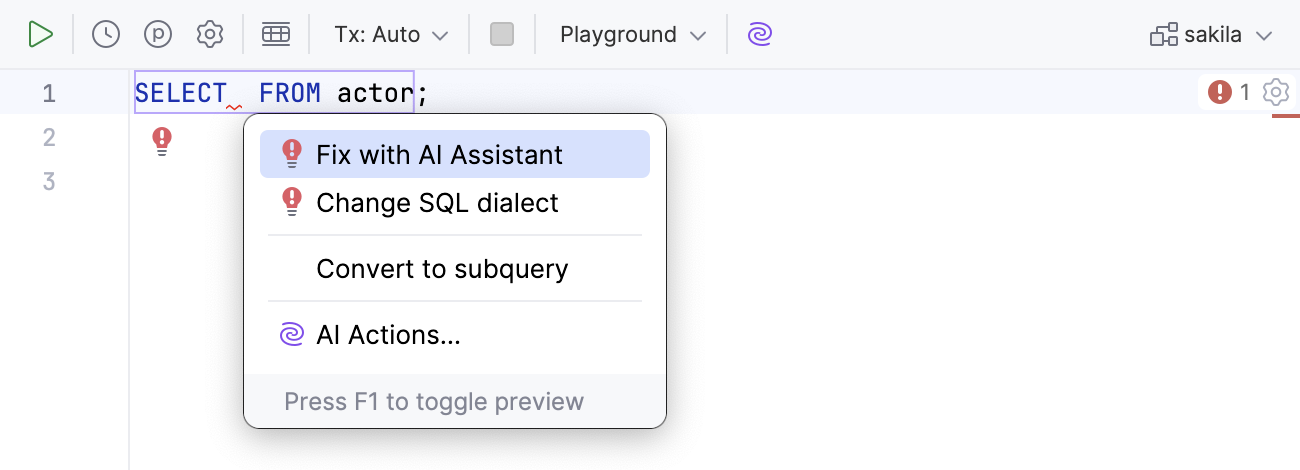Image resolution: width=1300 pixels, height=470 pixels.
Task: Open the toolbar settings gear icon
Action: [x=210, y=35]
